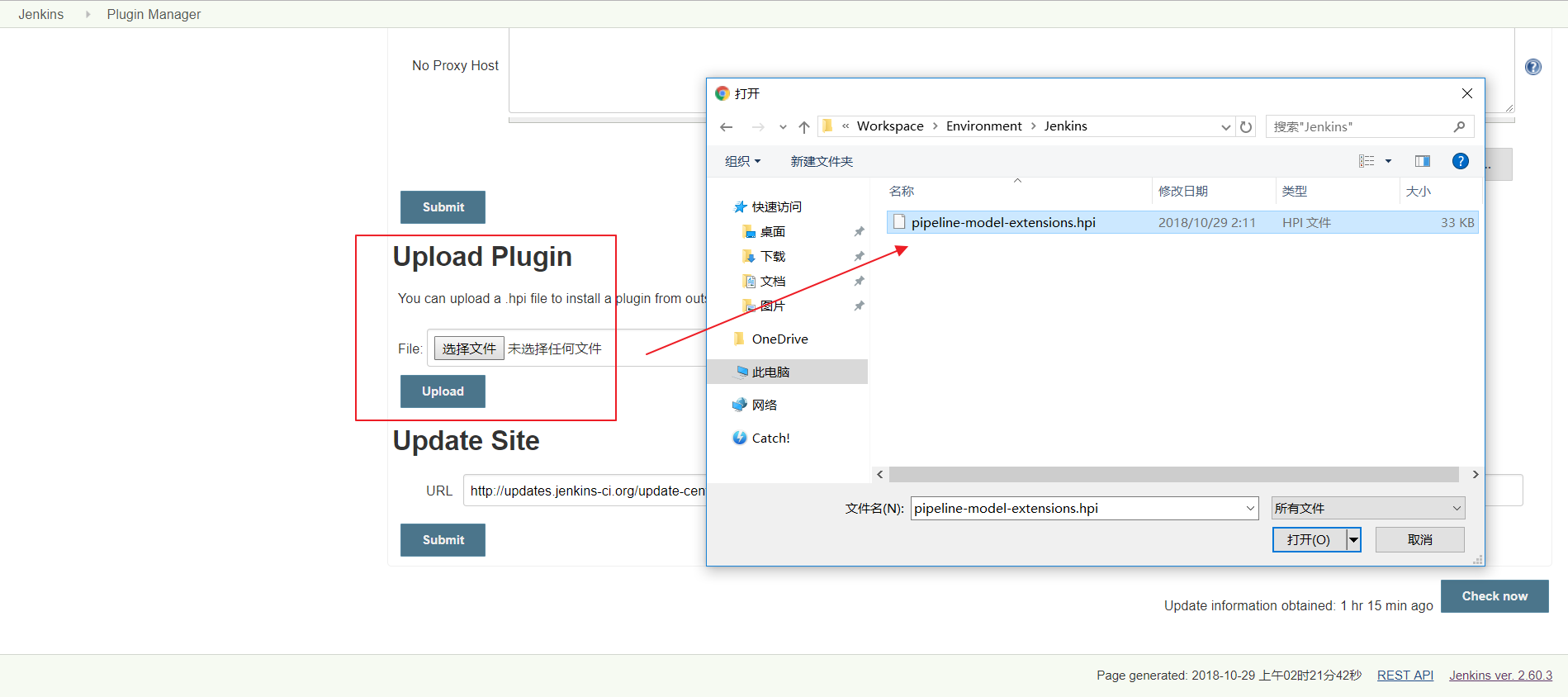Click the folder icon in address bar
Viewport: 1568px width, 697px height.
pyautogui.click(x=827, y=126)
